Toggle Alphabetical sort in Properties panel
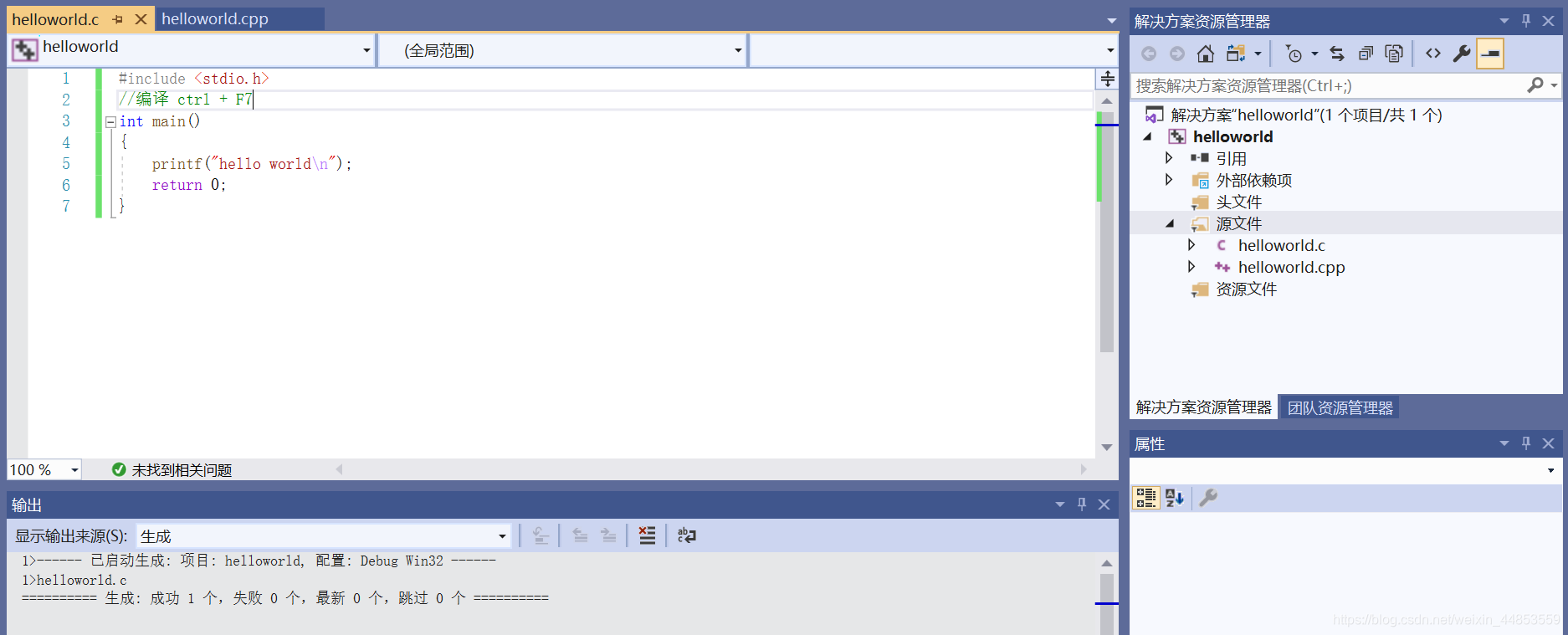Viewport: 1568px width, 635px height. tap(1175, 498)
